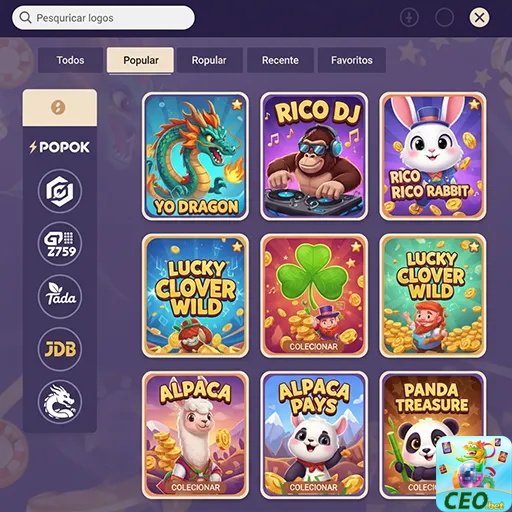This screenshot has height=512, width=512.
Task: Select the POPOK provider logo
Action: click(x=60, y=147)
